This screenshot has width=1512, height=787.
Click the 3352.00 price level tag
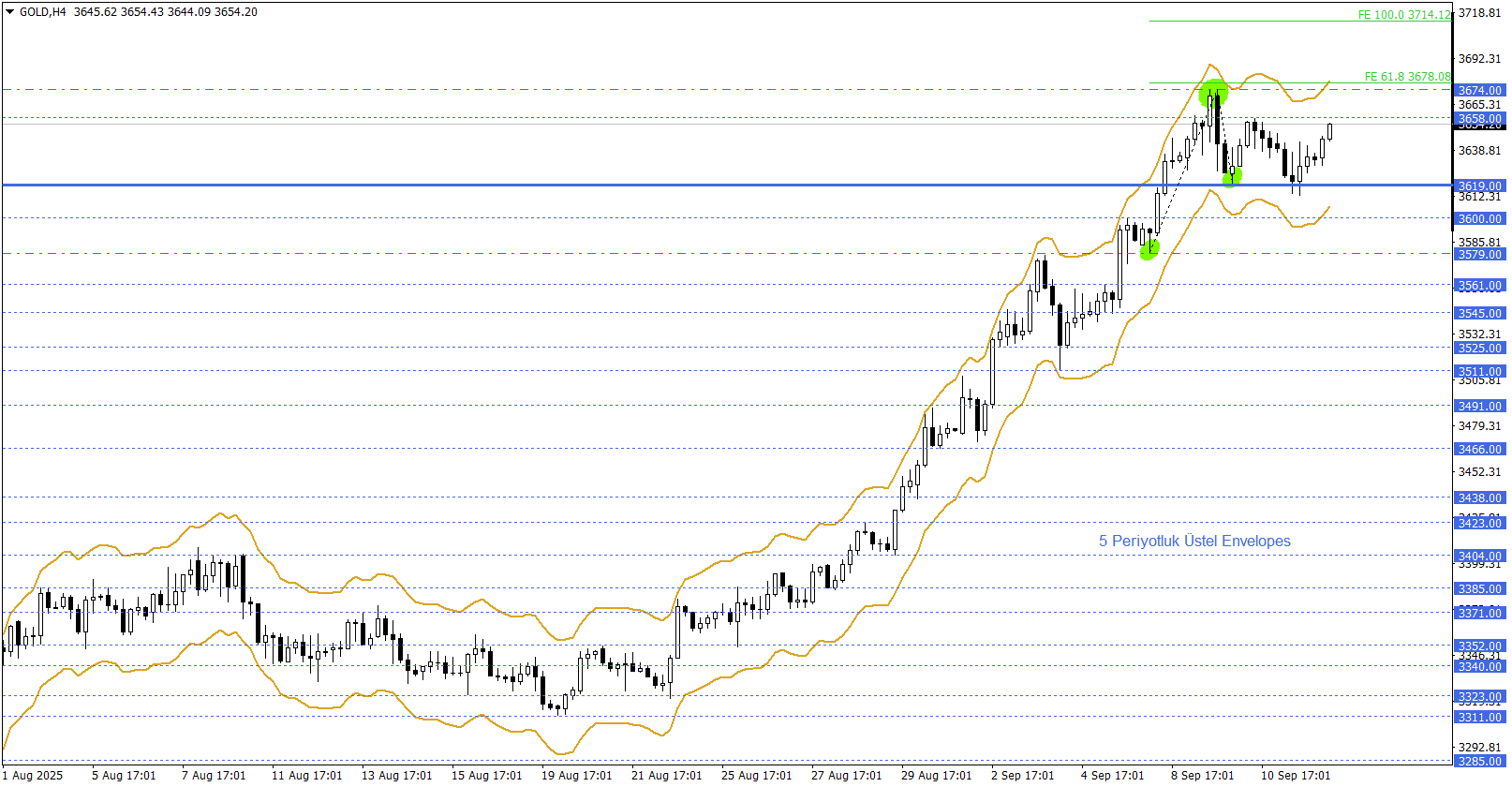click(x=1480, y=646)
